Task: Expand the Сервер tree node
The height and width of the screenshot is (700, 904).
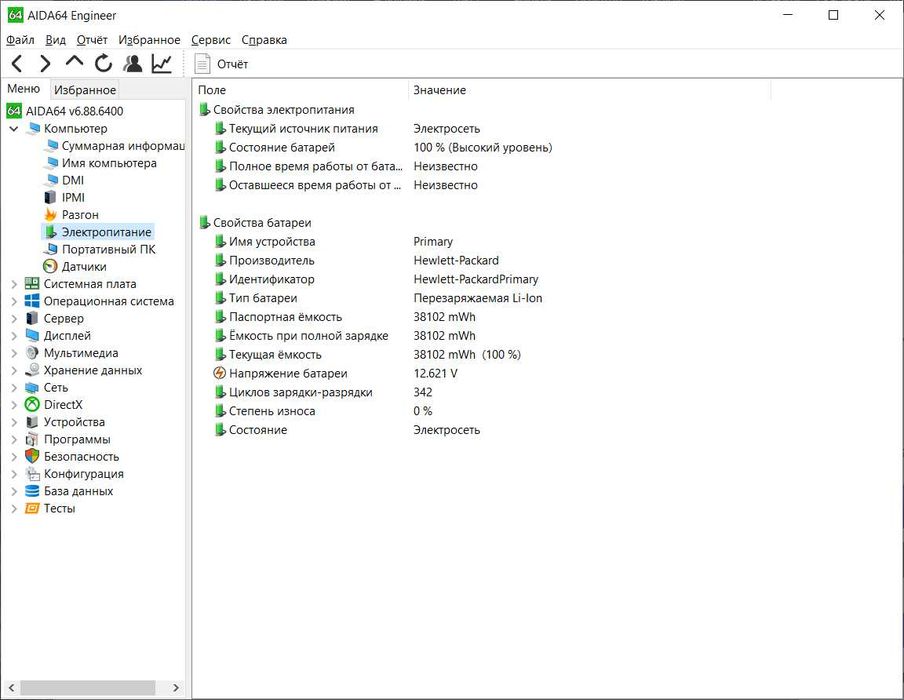Action: click(x=14, y=318)
